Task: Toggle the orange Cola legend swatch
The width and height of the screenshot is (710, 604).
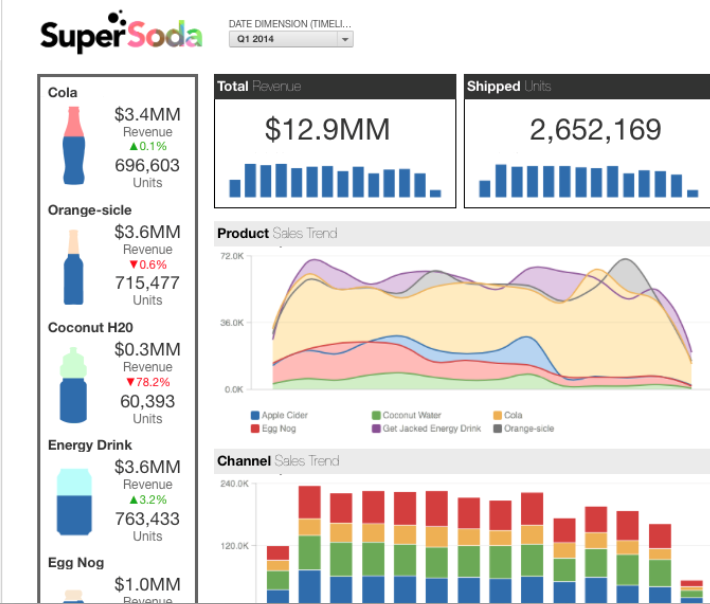Action: click(x=497, y=415)
